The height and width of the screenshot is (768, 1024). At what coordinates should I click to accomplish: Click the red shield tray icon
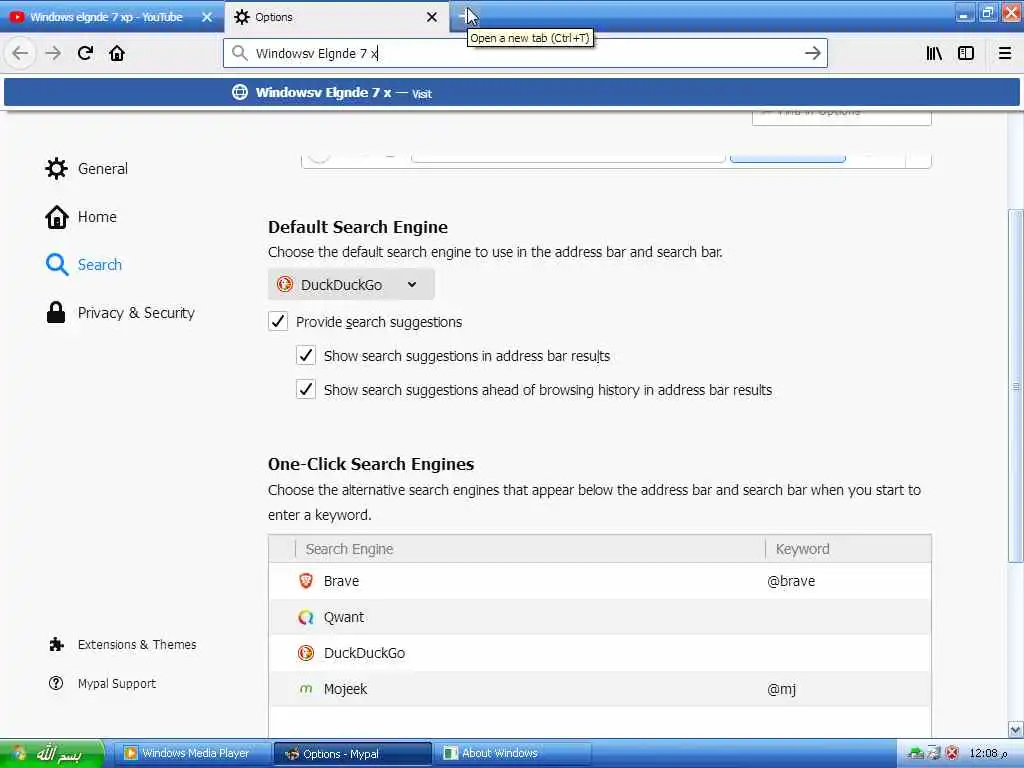coord(952,753)
